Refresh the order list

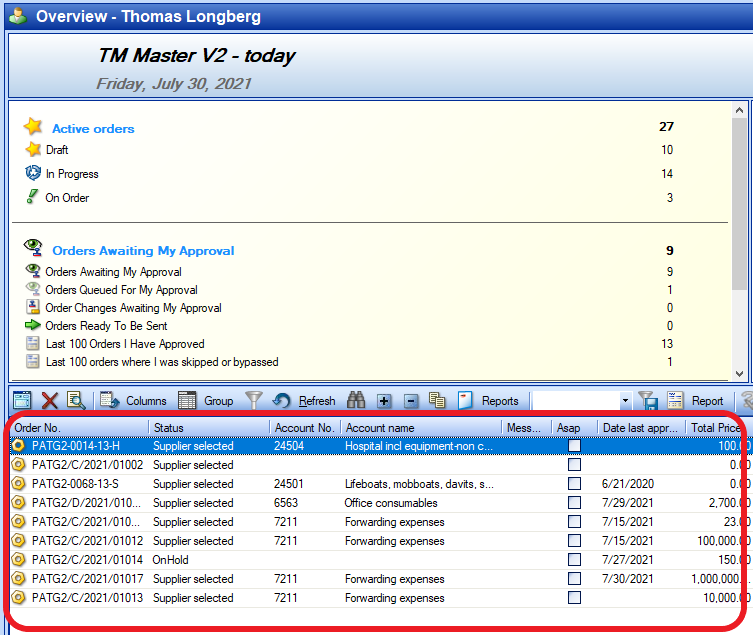tap(304, 400)
